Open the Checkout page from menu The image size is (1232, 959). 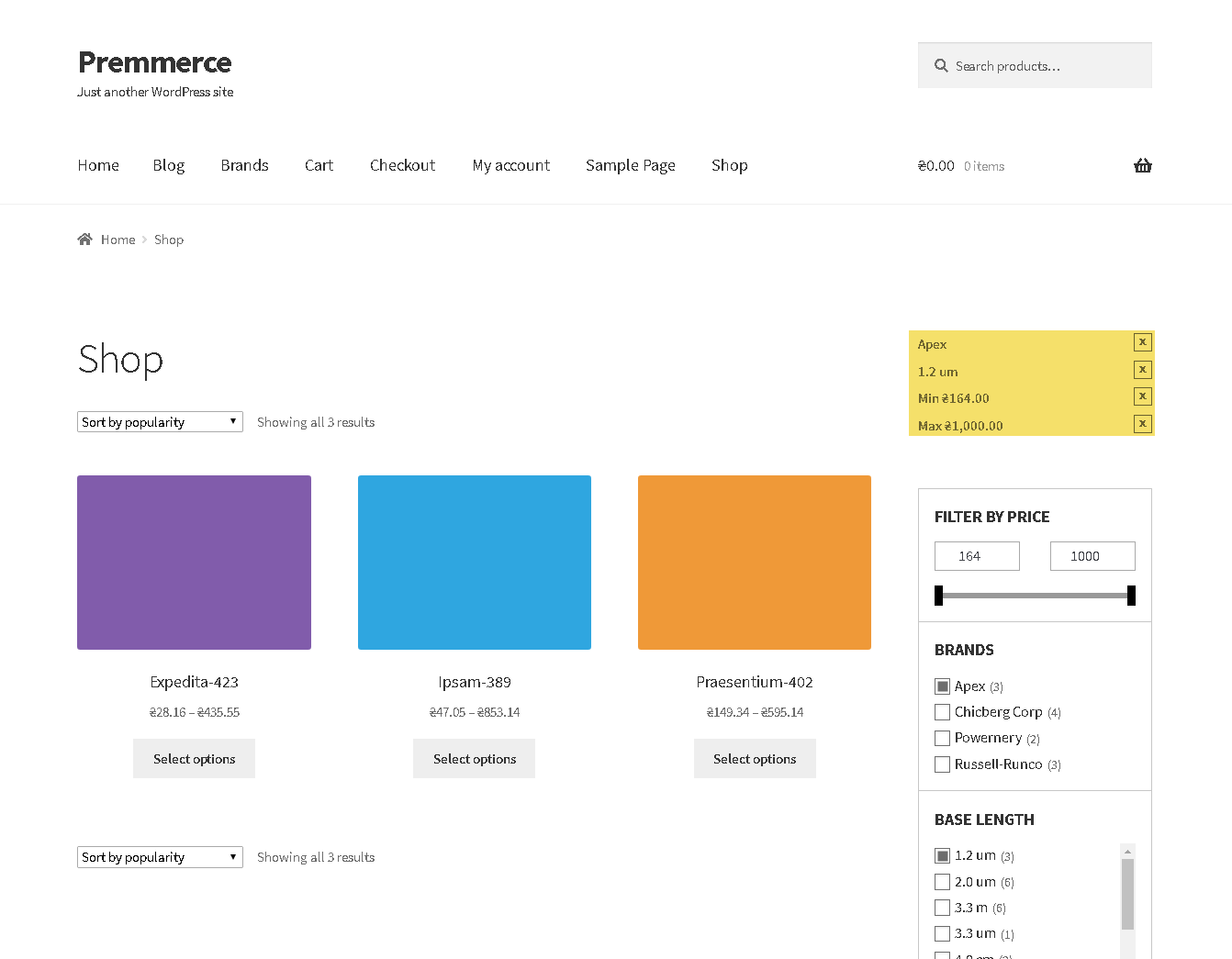coord(402,165)
